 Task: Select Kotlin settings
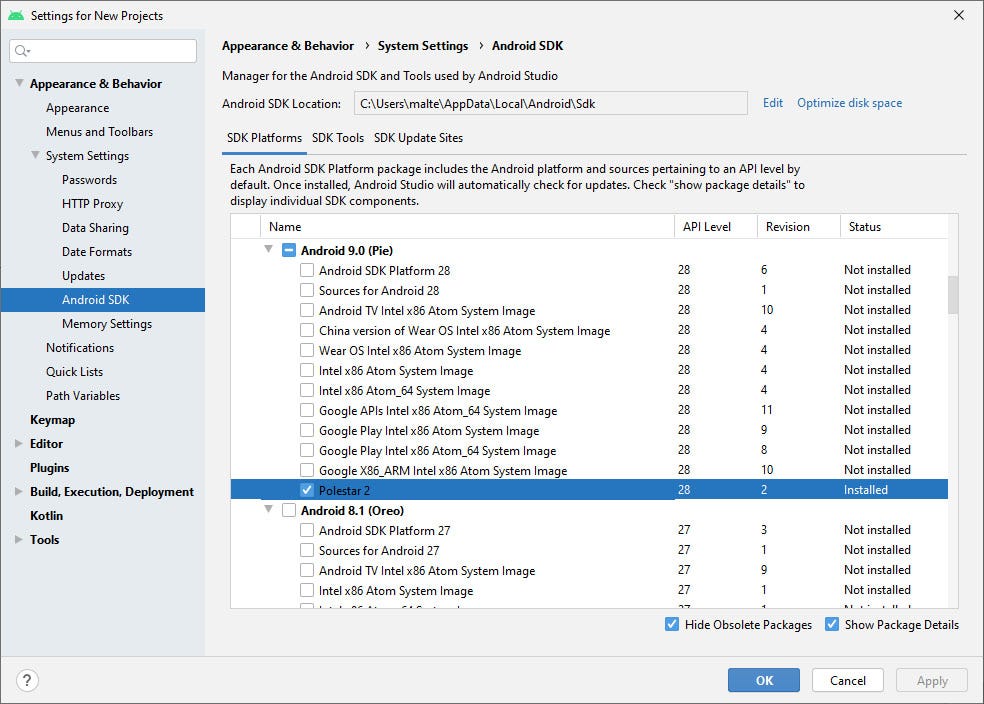tap(46, 516)
